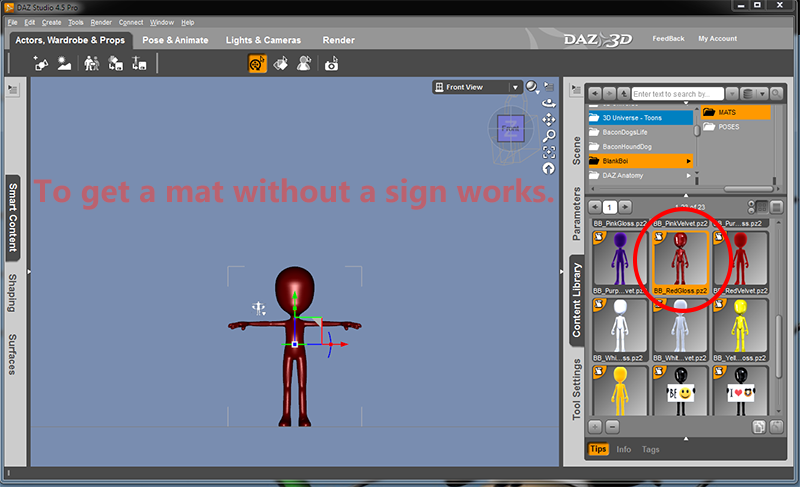The width and height of the screenshot is (800, 487).
Task: Go back in Content Library navigation
Action: pyautogui.click(x=594, y=94)
